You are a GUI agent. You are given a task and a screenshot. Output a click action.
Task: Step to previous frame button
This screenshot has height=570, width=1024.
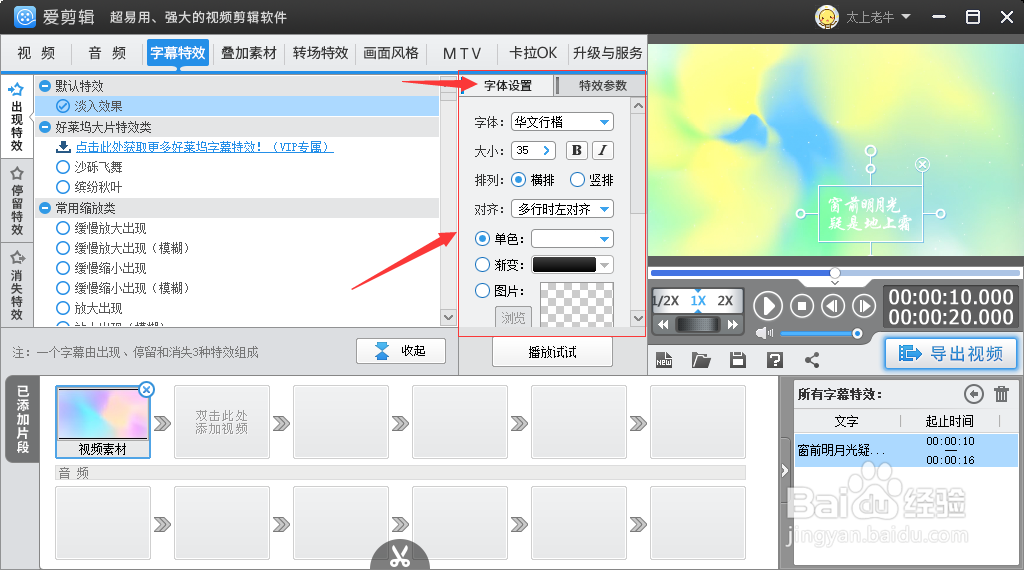coord(833,306)
